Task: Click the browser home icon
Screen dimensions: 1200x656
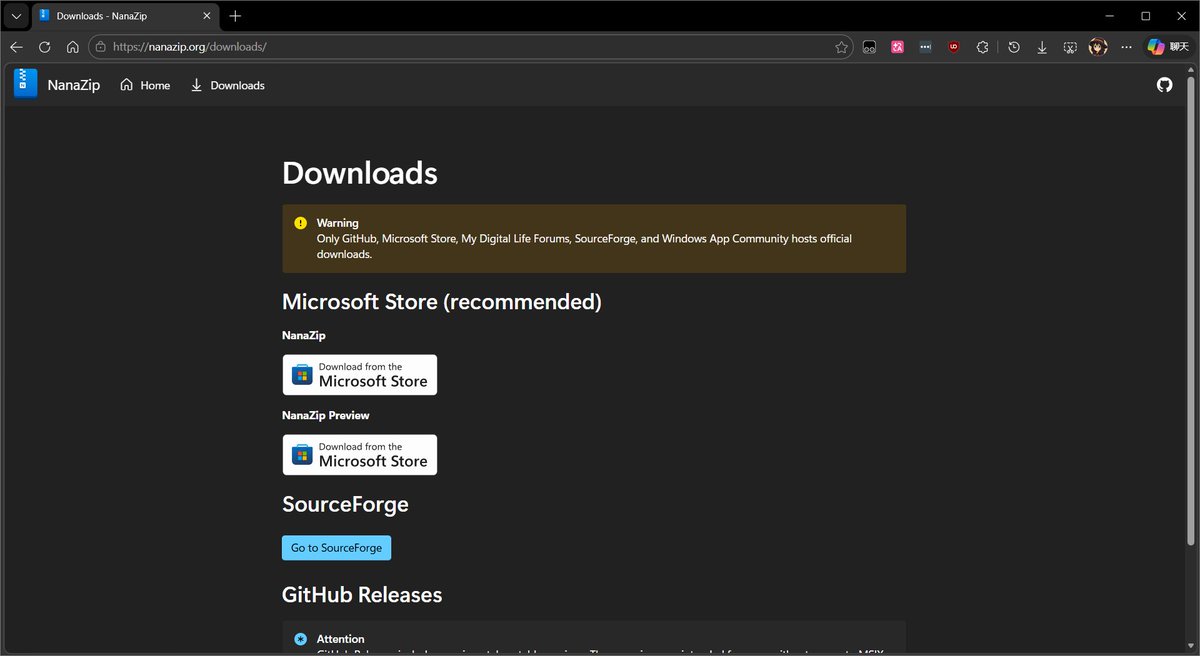Action: [72, 47]
